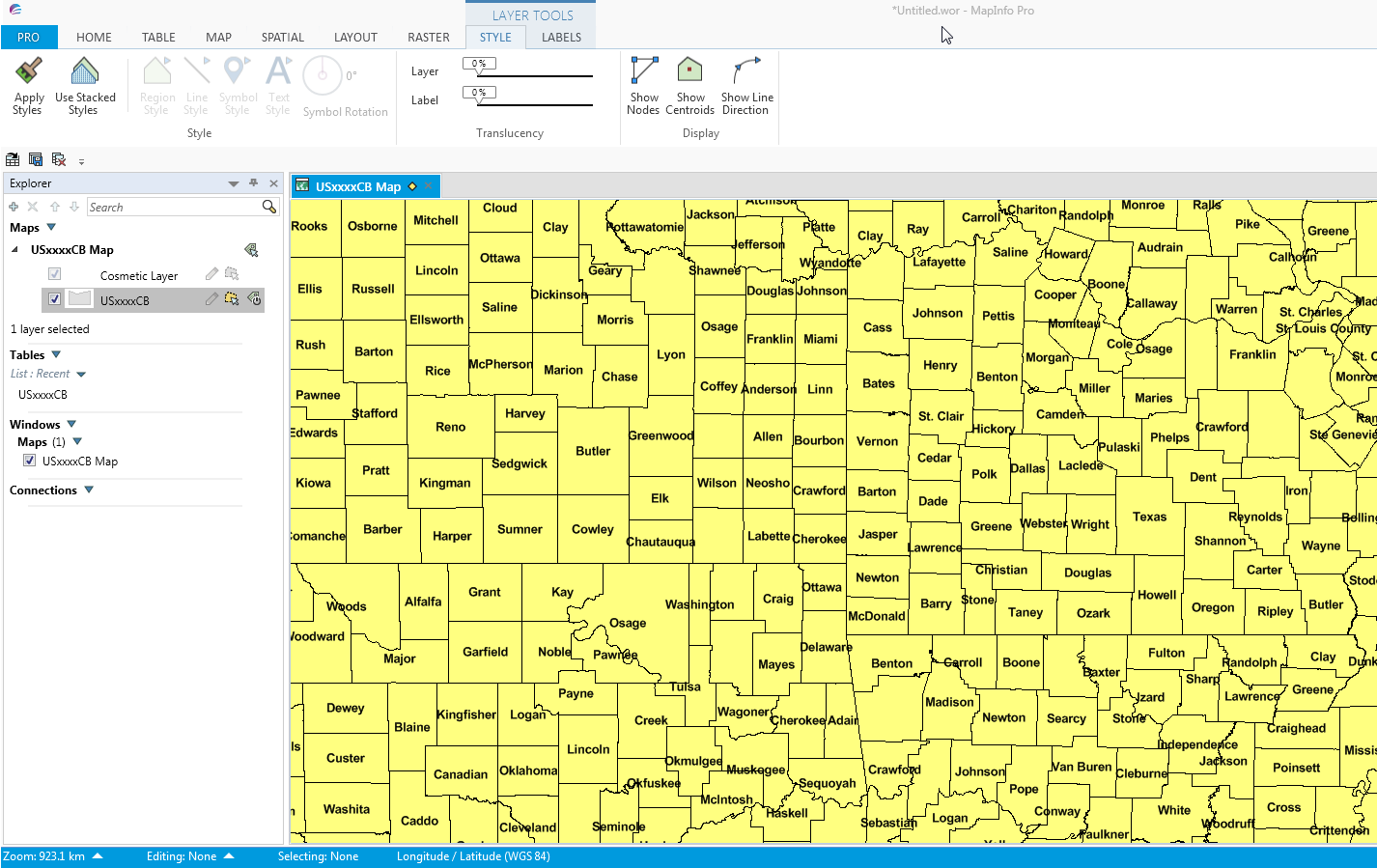Click the label icon on USxxxxCB Map row
Viewport: 1377px width, 868px height.
pyautogui.click(x=251, y=250)
